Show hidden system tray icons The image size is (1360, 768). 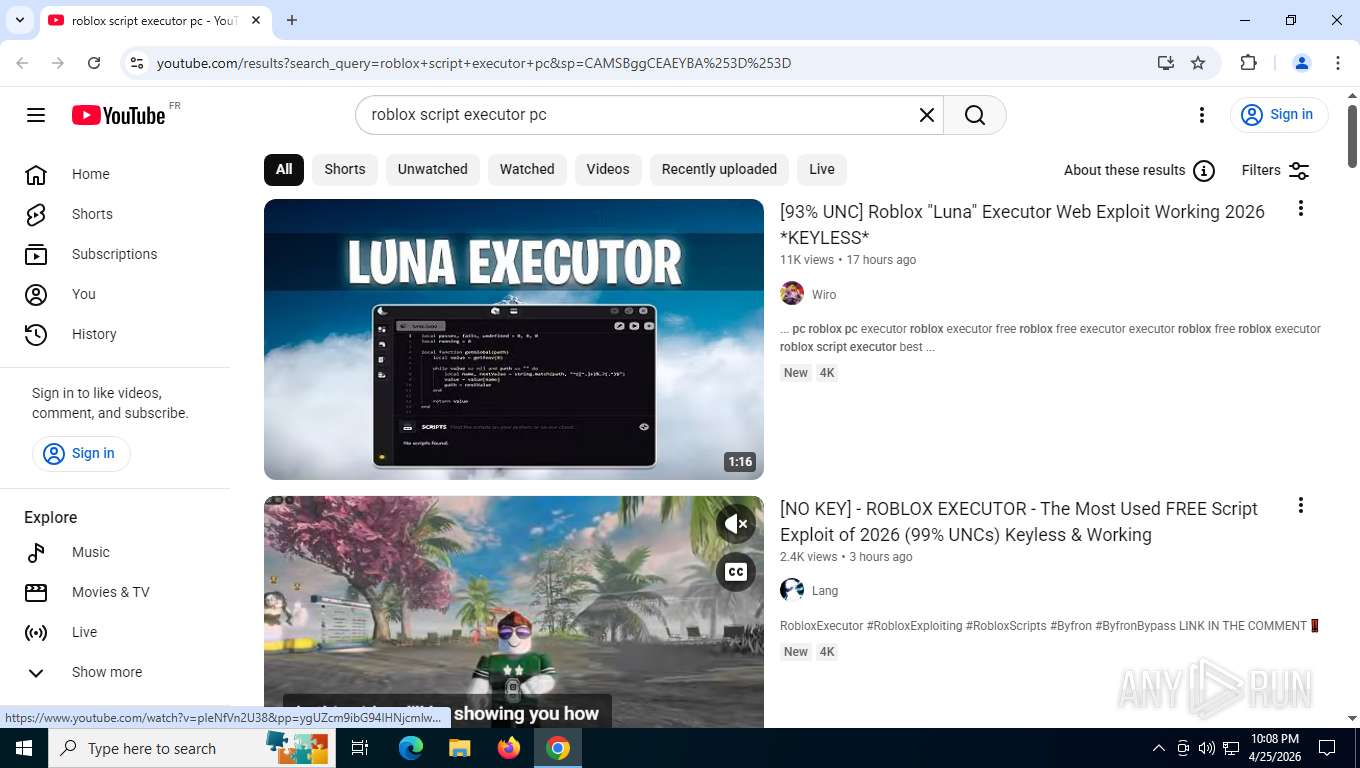click(1159, 748)
